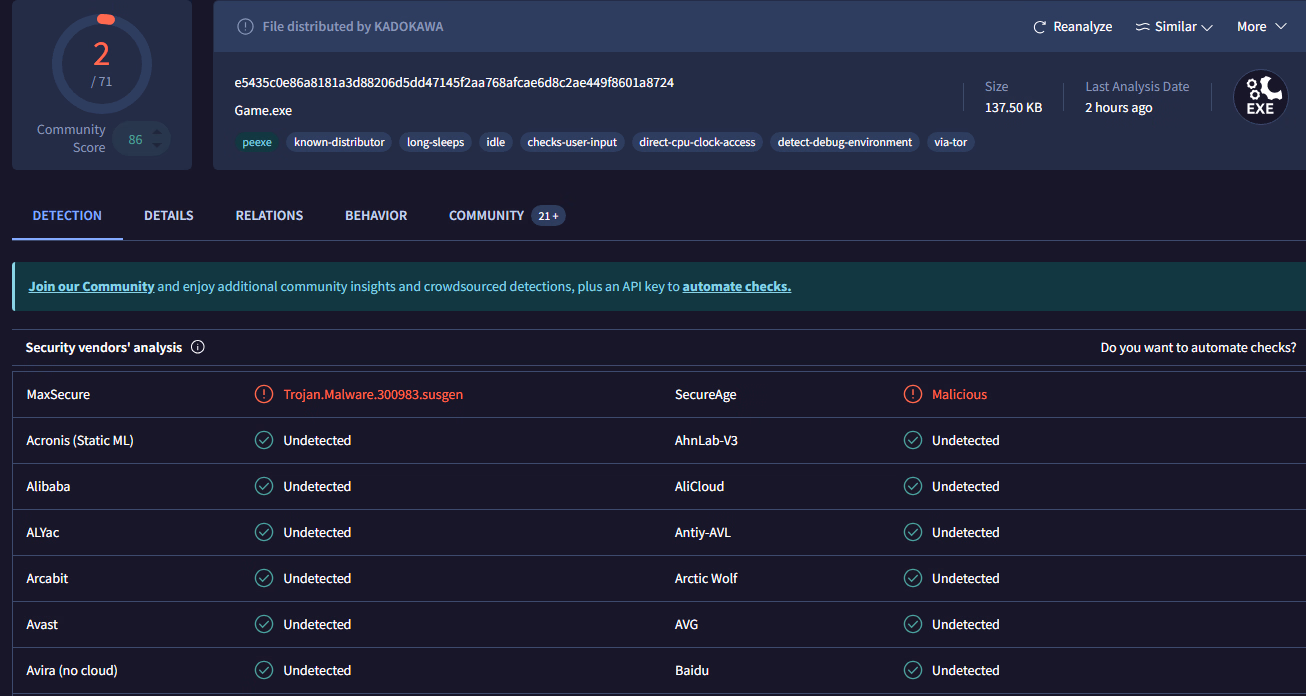Click the red warning icon for MaxSecure detection
The width and height of the screenshot is (1306, 696).
coord(264,395)
